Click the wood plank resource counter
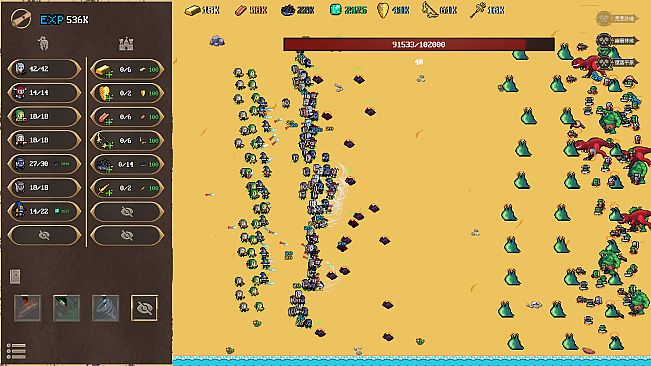 tap(251, 10)
